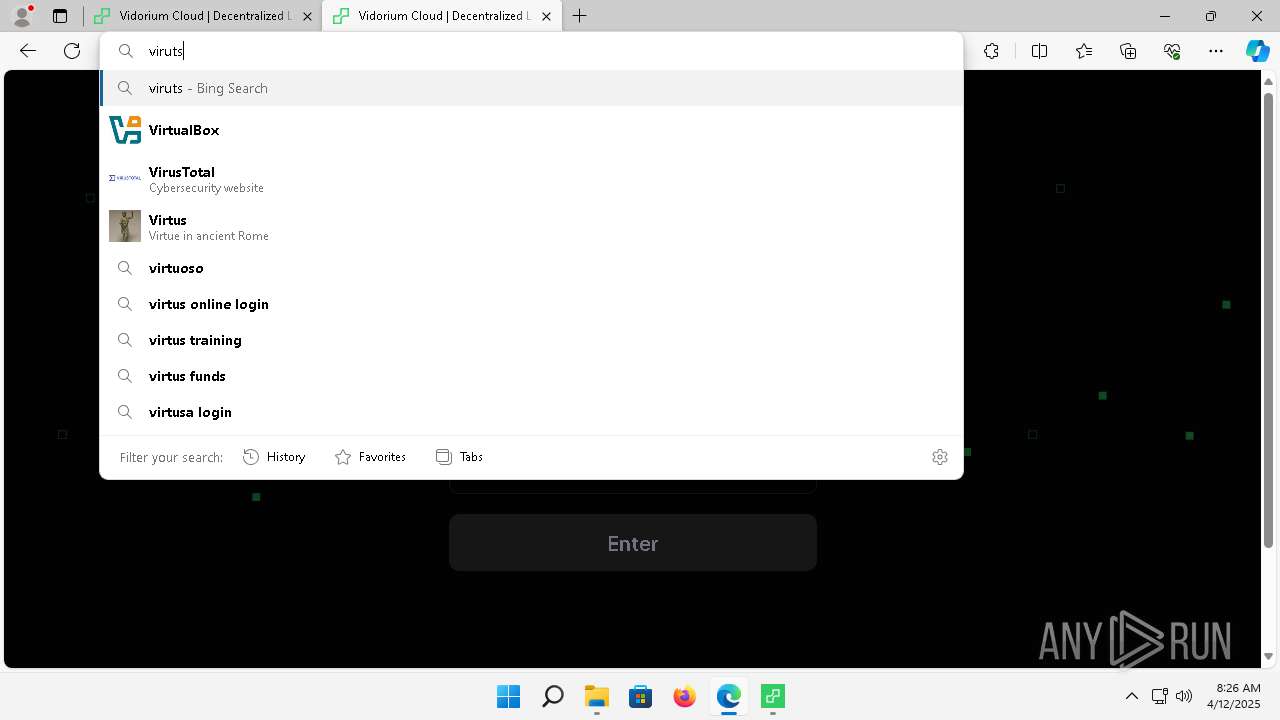Launch Firefox from the taskbar
The height and width of the screenshot is (720, 1280).
point(685,696)
